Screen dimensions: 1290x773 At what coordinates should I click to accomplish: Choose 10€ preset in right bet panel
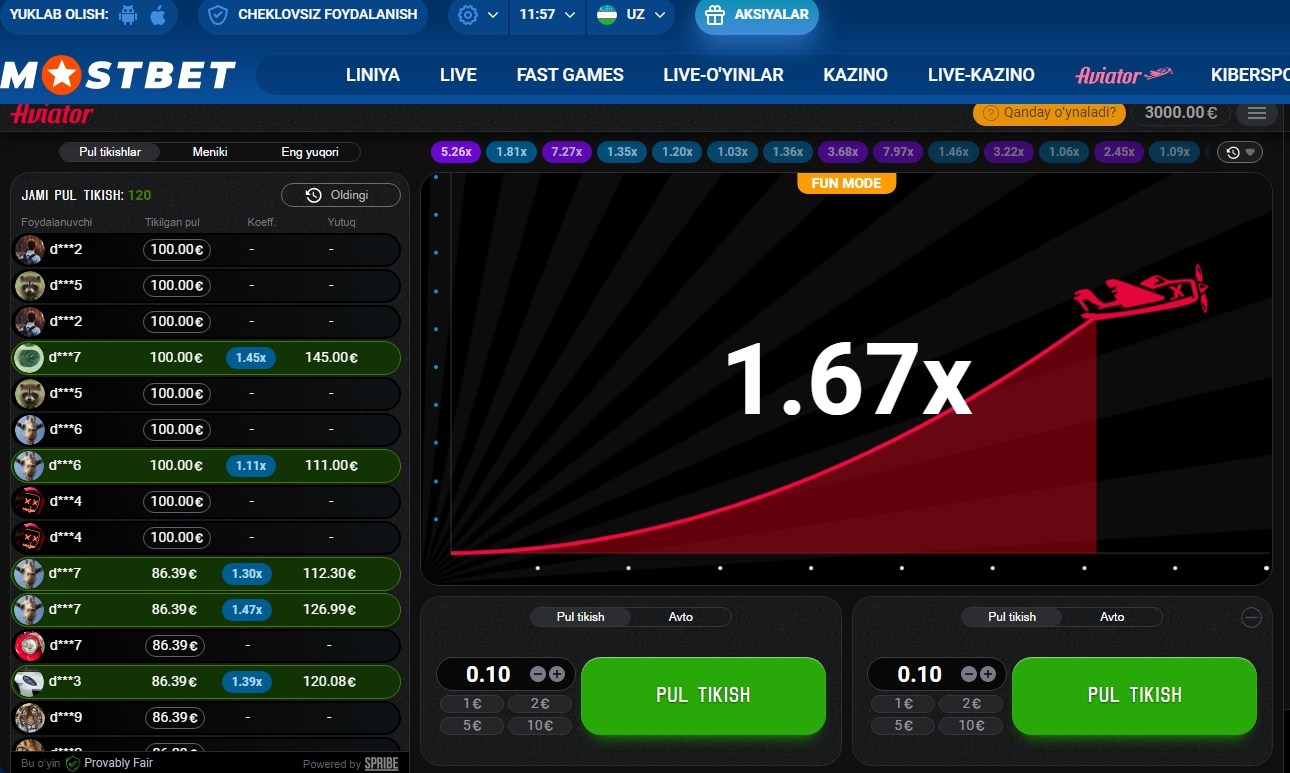tap(971, 725)
